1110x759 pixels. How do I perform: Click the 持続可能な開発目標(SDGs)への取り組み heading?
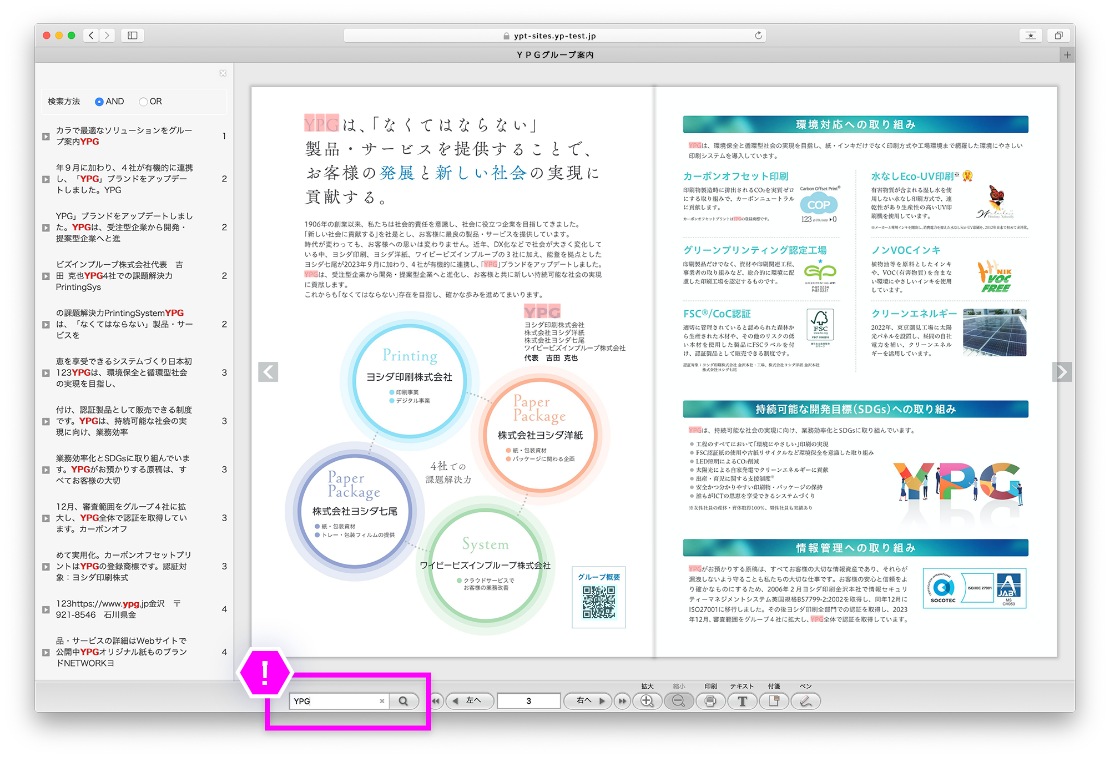coord(855,409)
